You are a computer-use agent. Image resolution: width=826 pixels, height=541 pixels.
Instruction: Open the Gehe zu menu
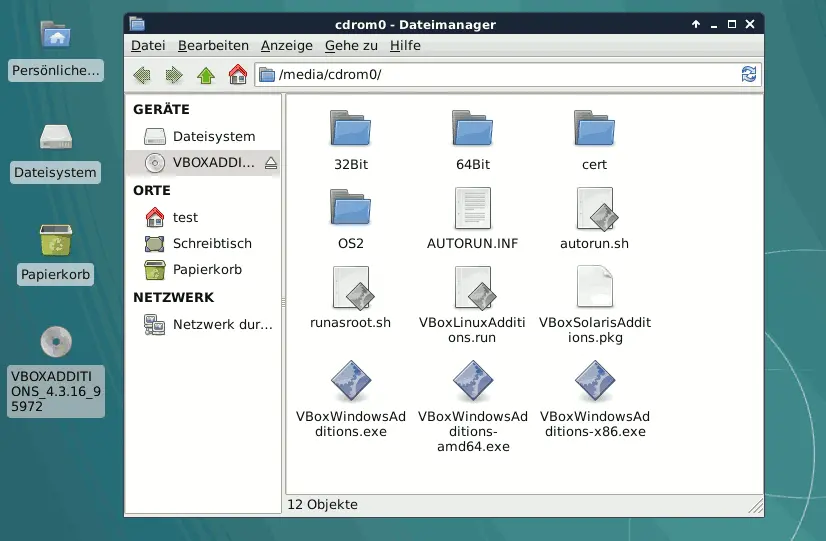(x=351, y=46)
